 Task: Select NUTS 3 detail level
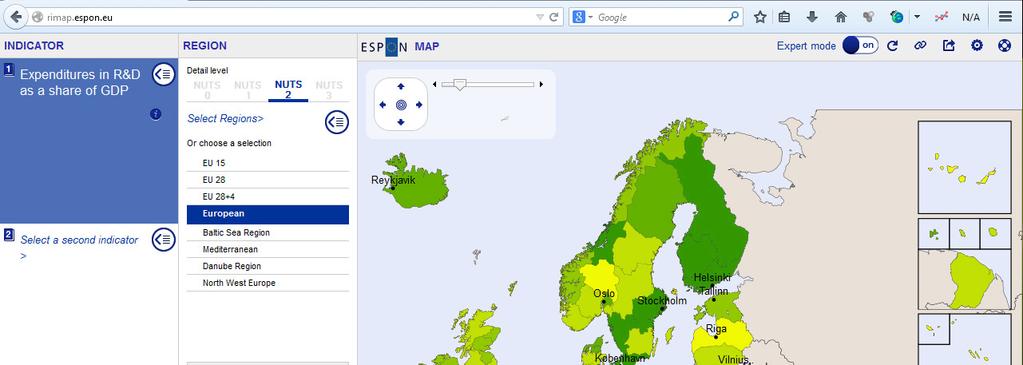[329, 89]
